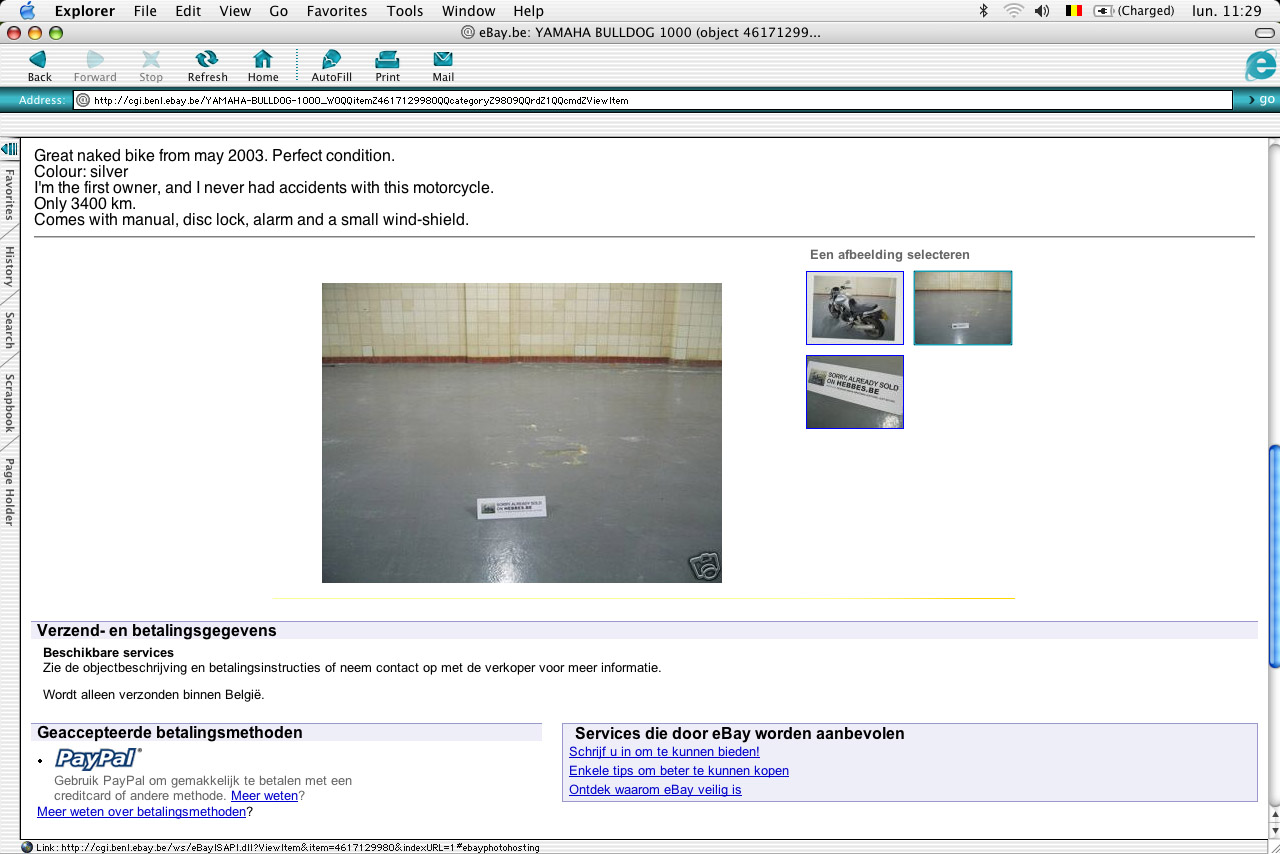1280x854 pixels.
Task: Click 'Een afbeelding selecteren' label
Action: pos(890,255)
